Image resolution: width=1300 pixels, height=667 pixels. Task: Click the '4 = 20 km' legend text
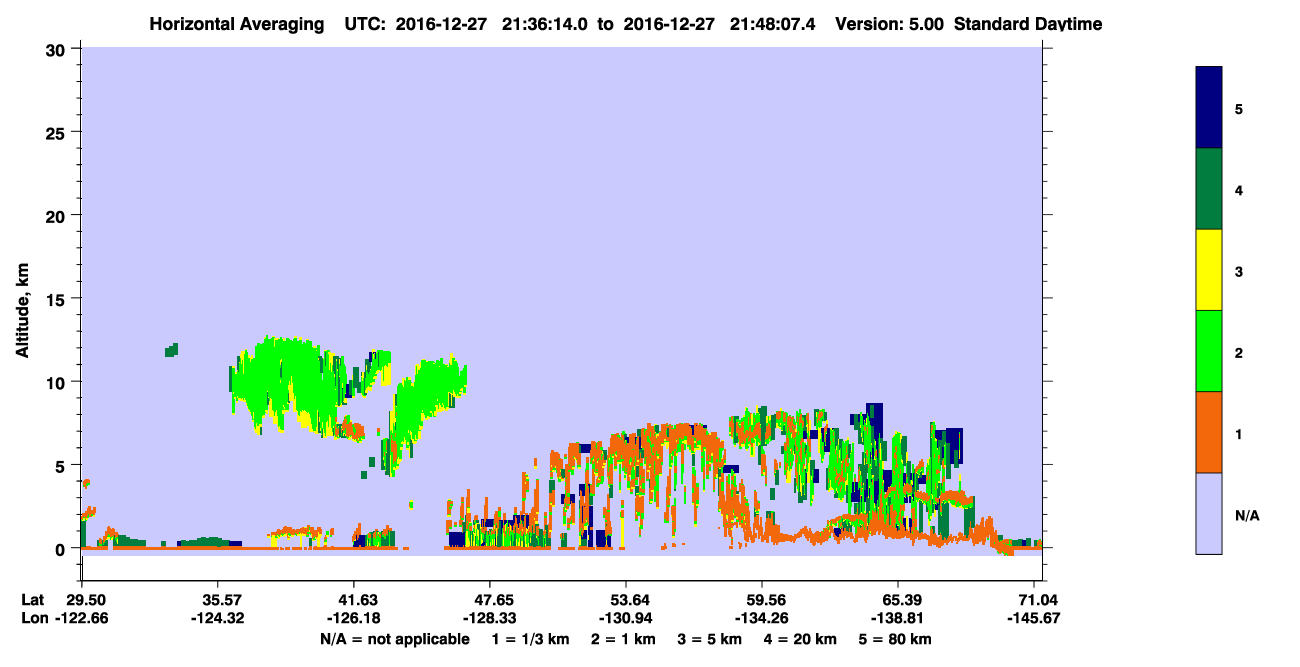[x=801, y=639]
